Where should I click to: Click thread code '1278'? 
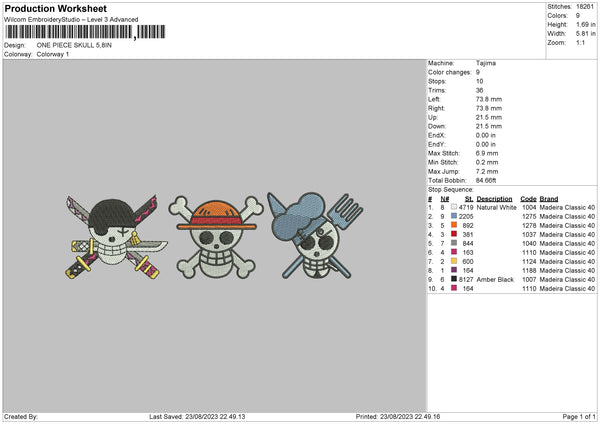coord(529,225)
